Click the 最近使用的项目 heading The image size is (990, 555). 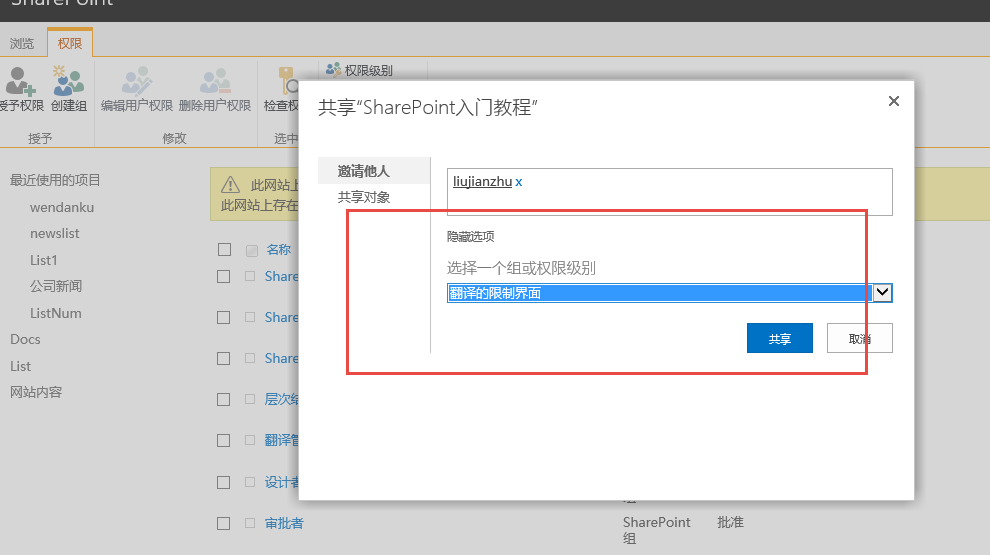click(x=55, y=180)
